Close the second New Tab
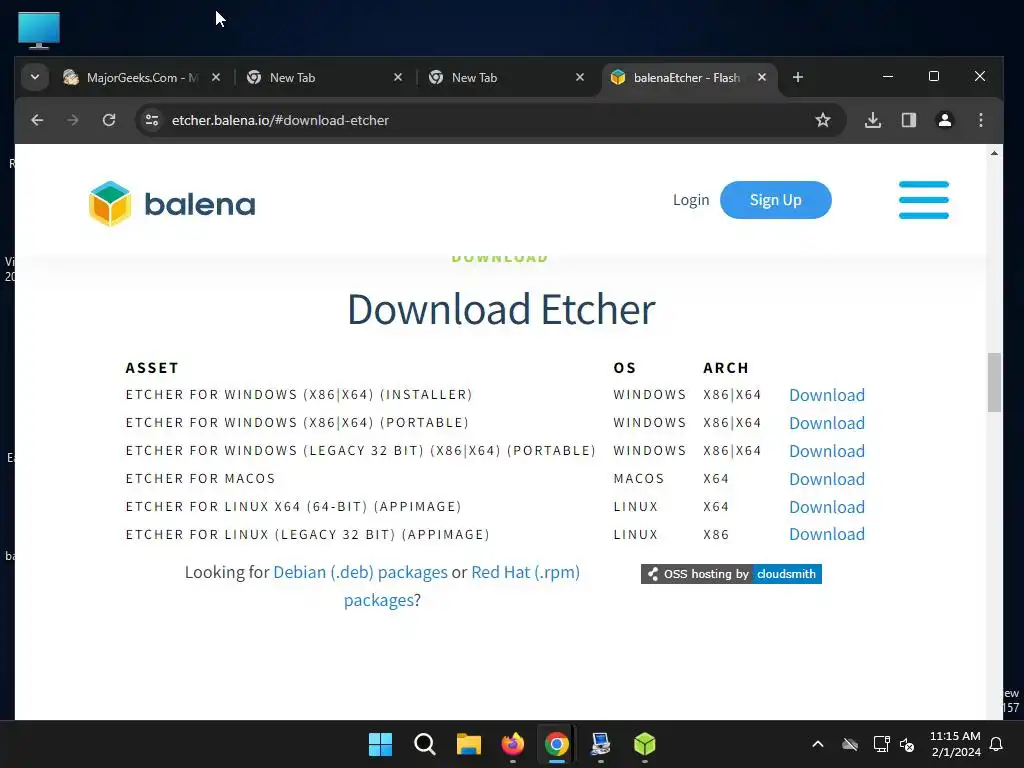Screen dimensions: 1024x768 click(x=580, y=77)
